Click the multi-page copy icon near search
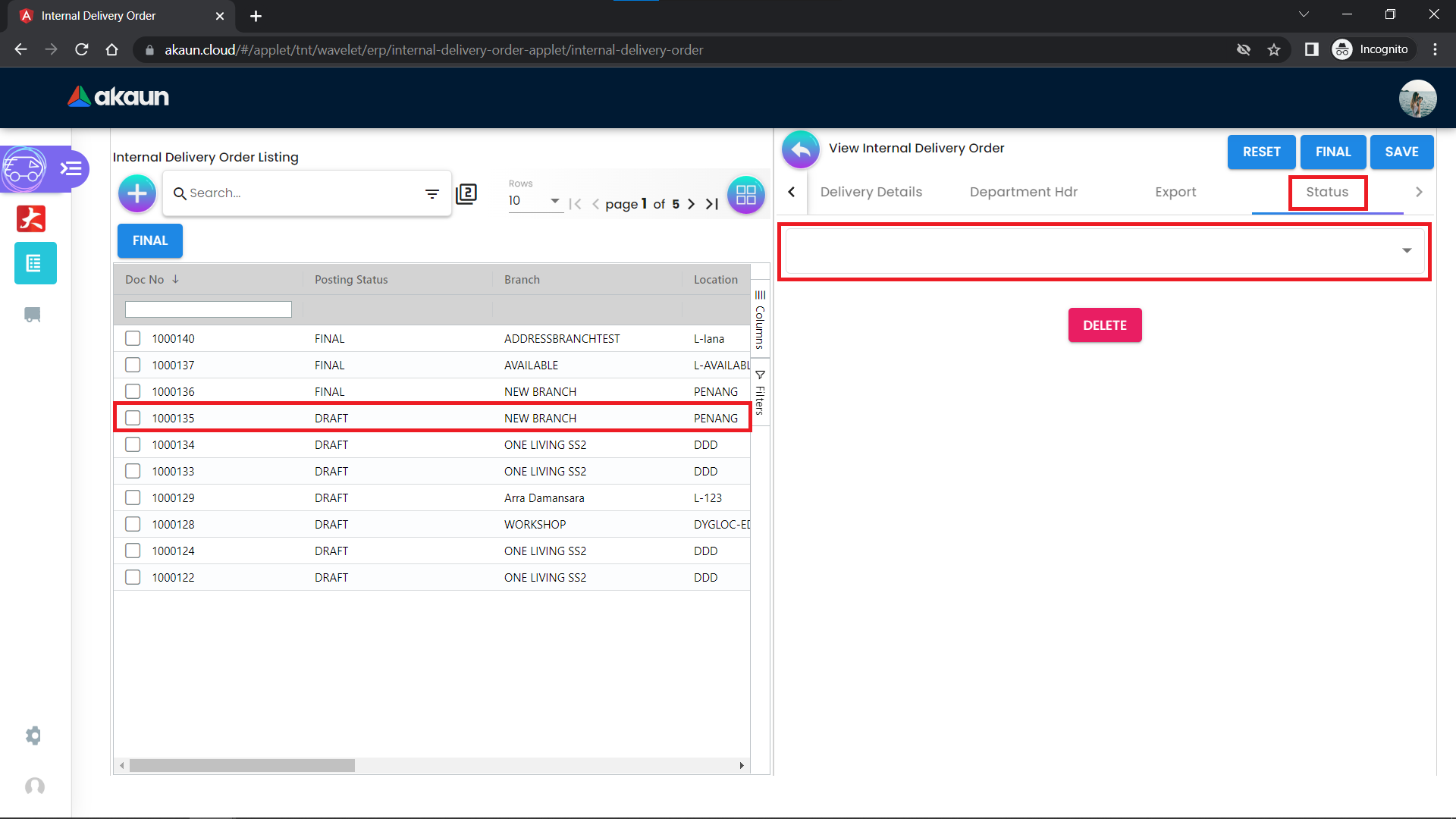The image size is (1456, 819). tap(466, 194)
